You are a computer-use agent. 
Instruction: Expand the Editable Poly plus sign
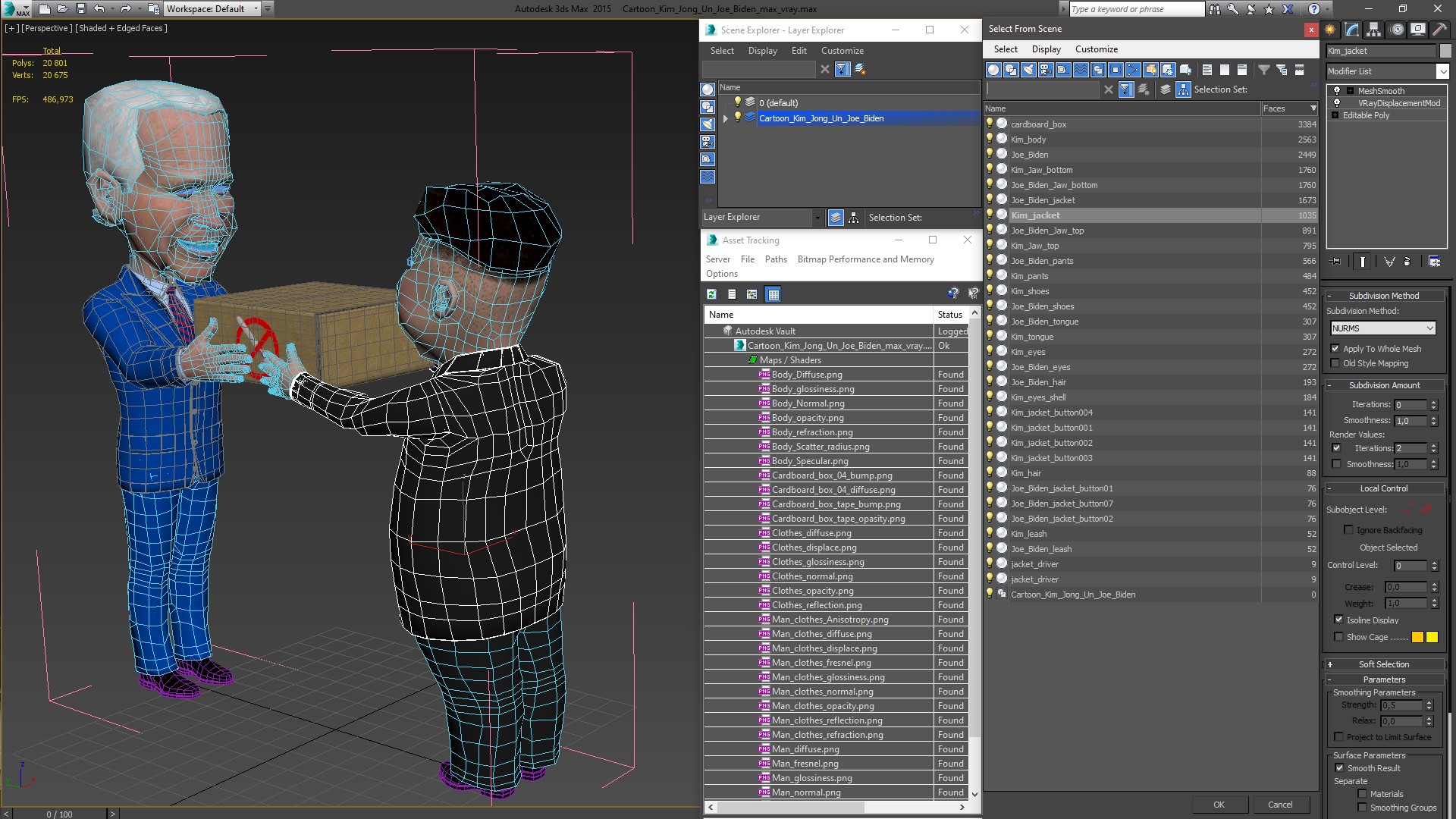[1335, 115]
